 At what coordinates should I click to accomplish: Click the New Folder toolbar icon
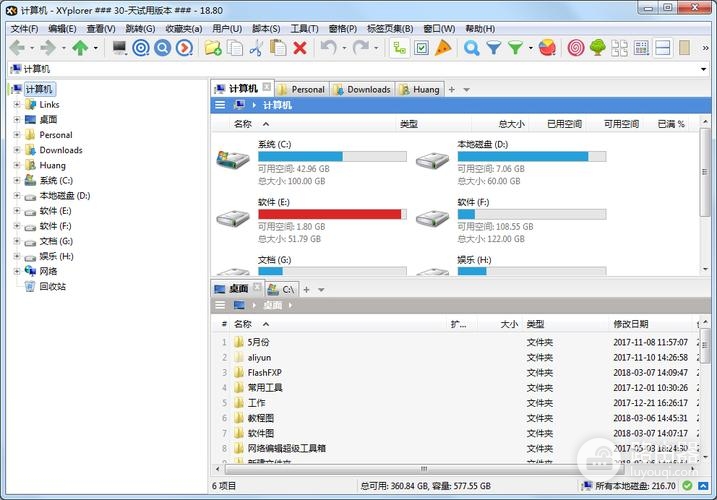point(212,48)
